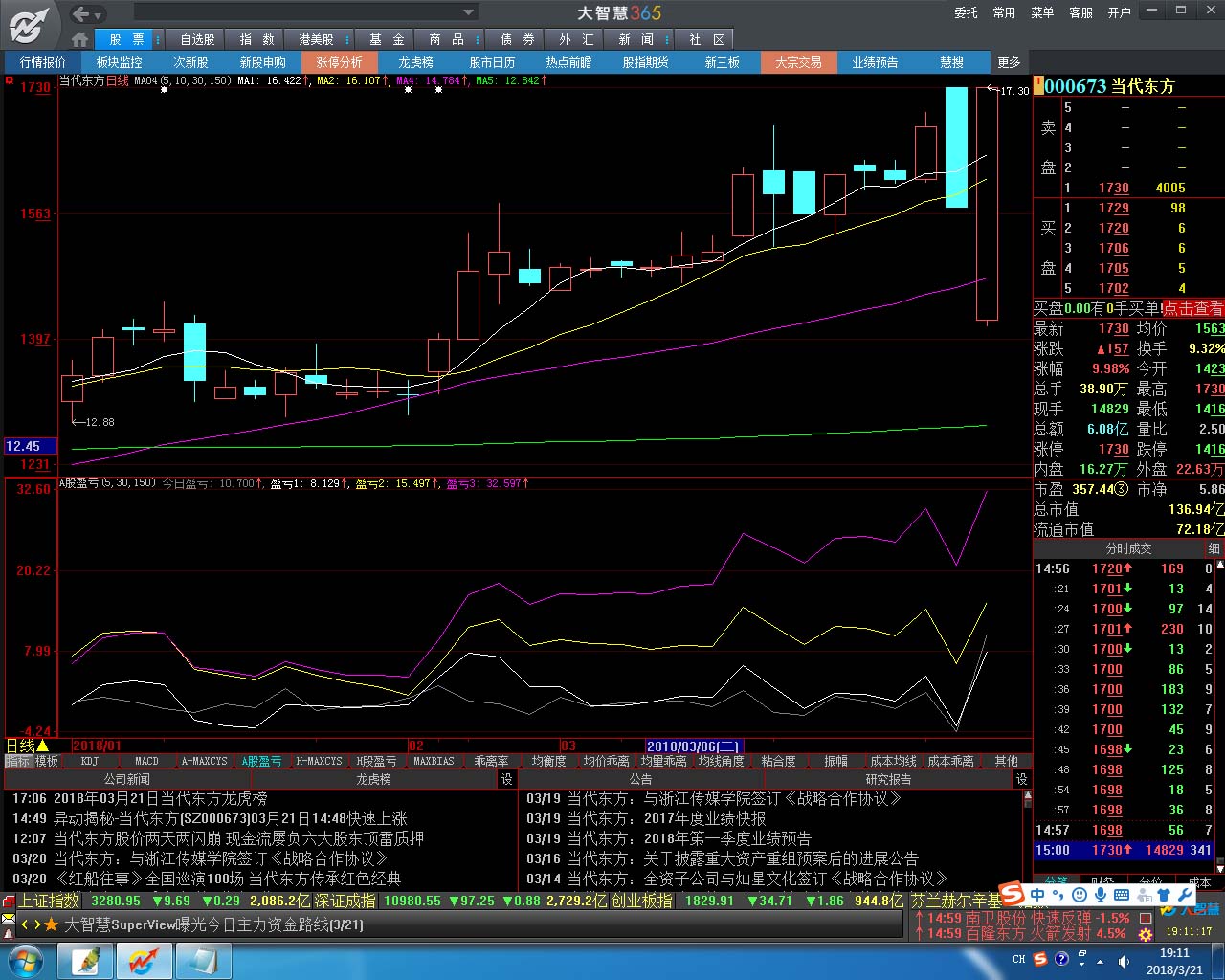Click the star icon in the ticker bar
Viewport: 1225px width, 980px height.
[52, 924]
